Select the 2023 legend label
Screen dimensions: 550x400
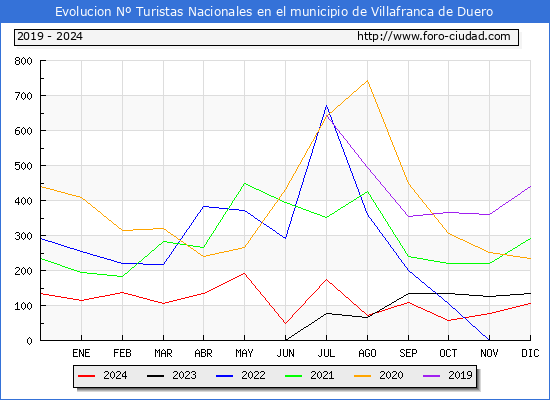tap(184, 375)
